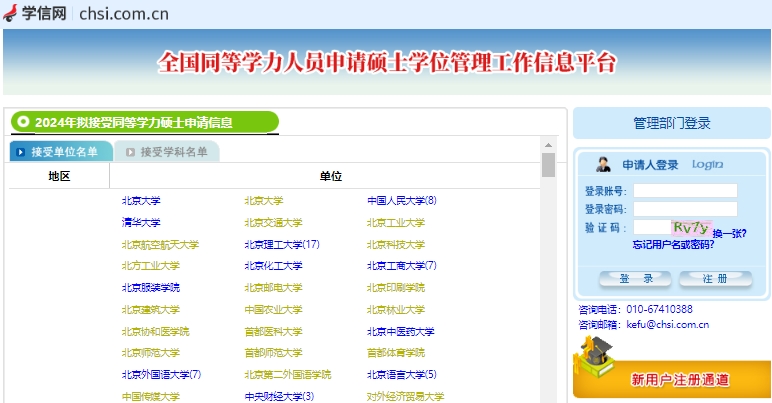Click the 换一张? link to refresh the captcha
Screen dimensions: 772x403
tap(730, 233)
